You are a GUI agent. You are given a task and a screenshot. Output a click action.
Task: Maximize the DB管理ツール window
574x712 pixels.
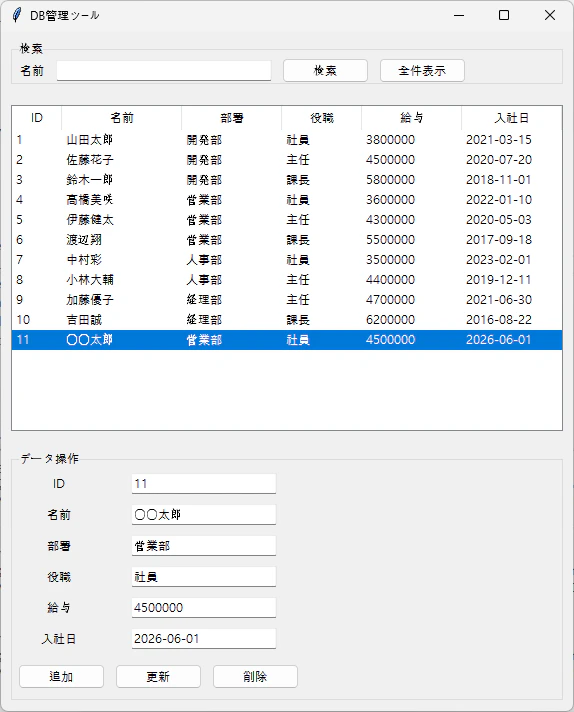coord(504,15)
